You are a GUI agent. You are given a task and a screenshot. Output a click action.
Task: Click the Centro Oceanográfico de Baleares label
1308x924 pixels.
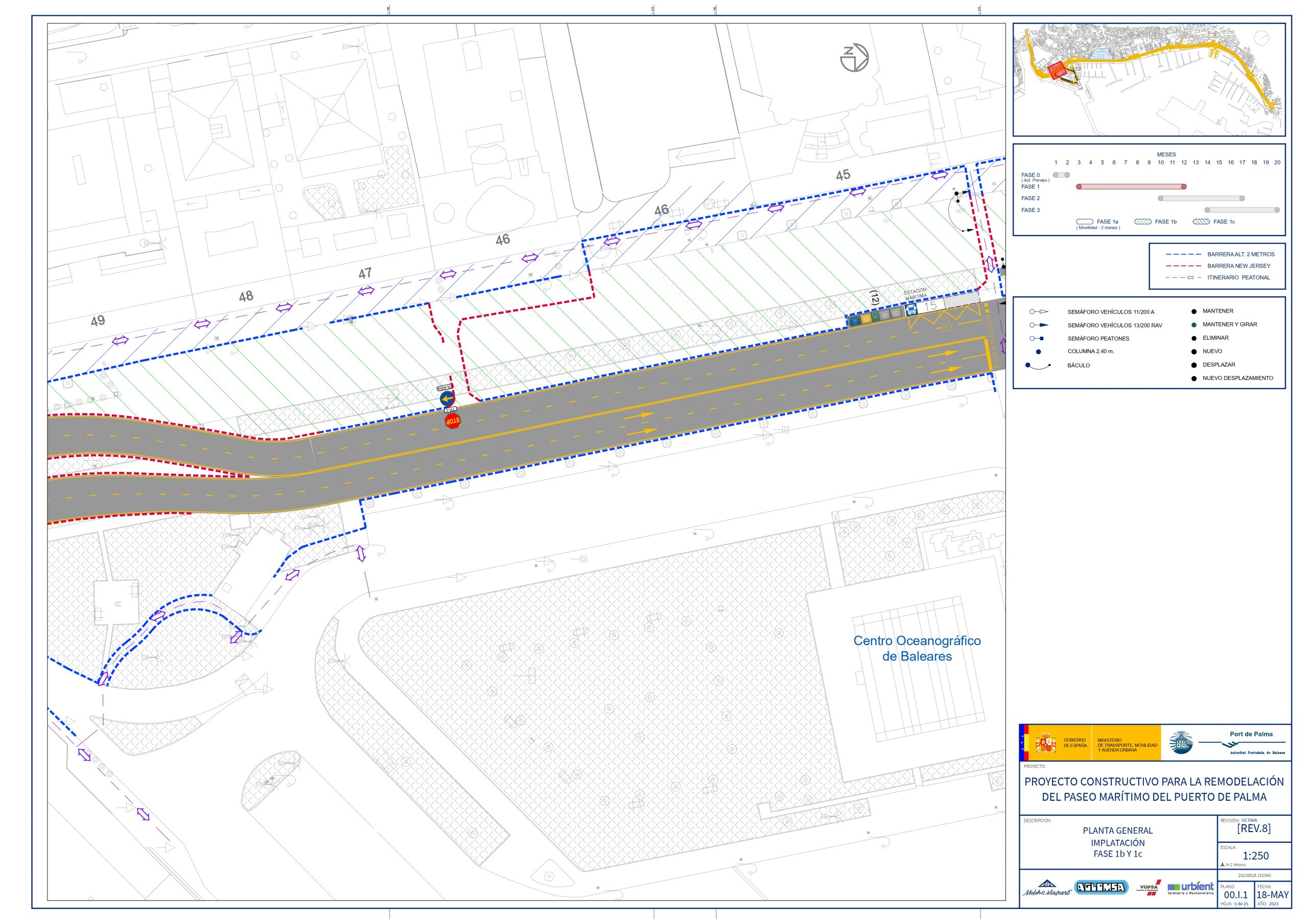917,648
